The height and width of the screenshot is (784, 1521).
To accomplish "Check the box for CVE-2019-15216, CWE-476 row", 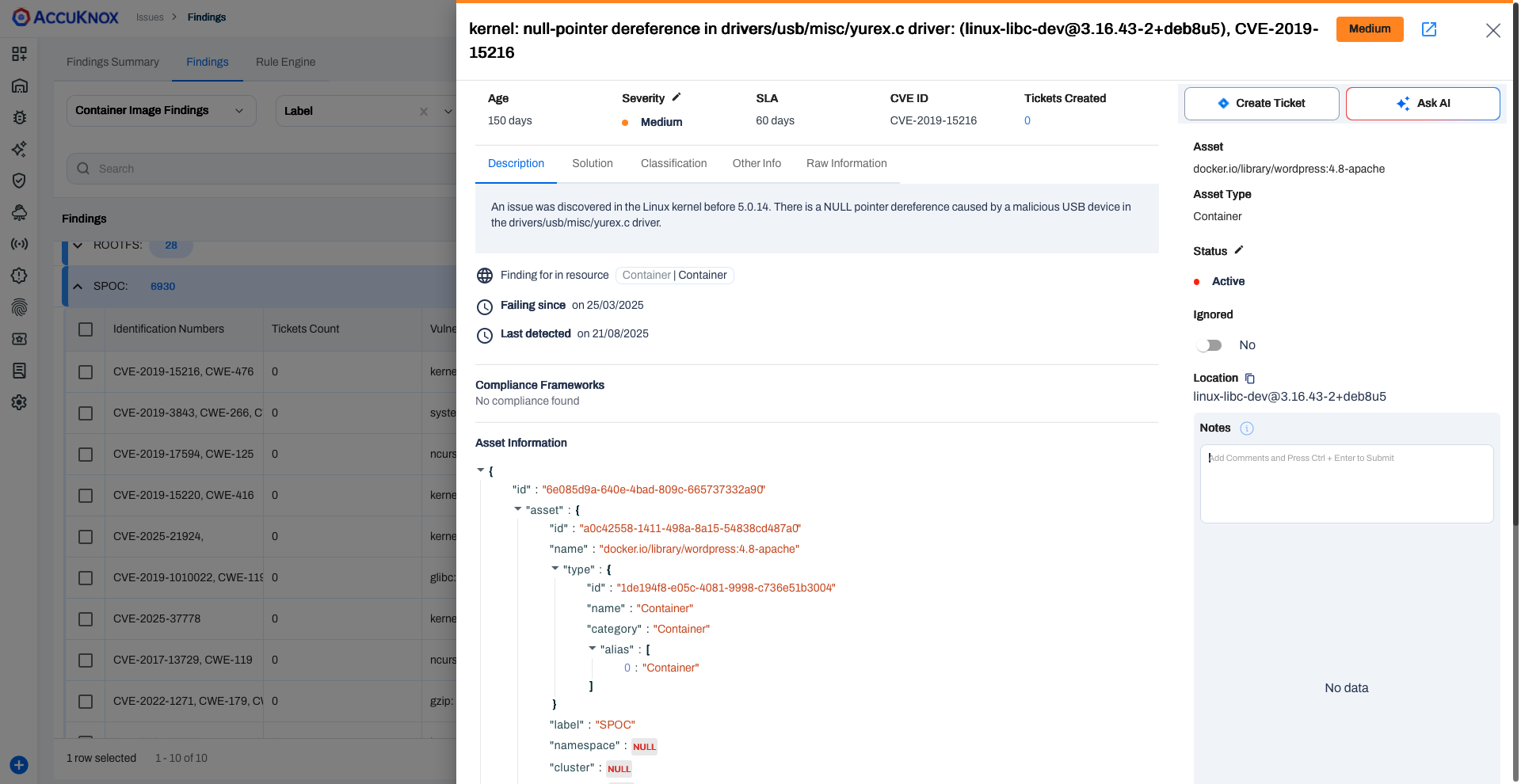I will [86, 372].
